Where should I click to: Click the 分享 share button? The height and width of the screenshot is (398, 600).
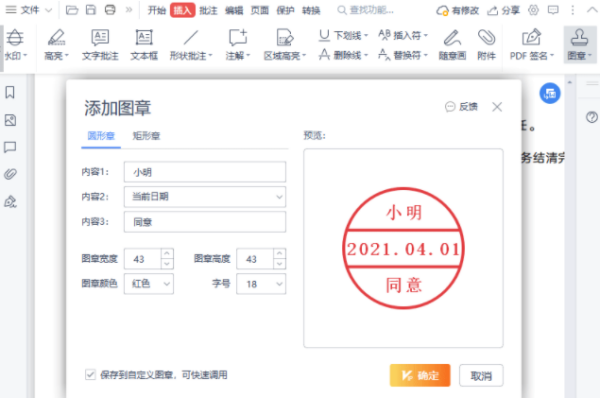click(x=504, y=11)
